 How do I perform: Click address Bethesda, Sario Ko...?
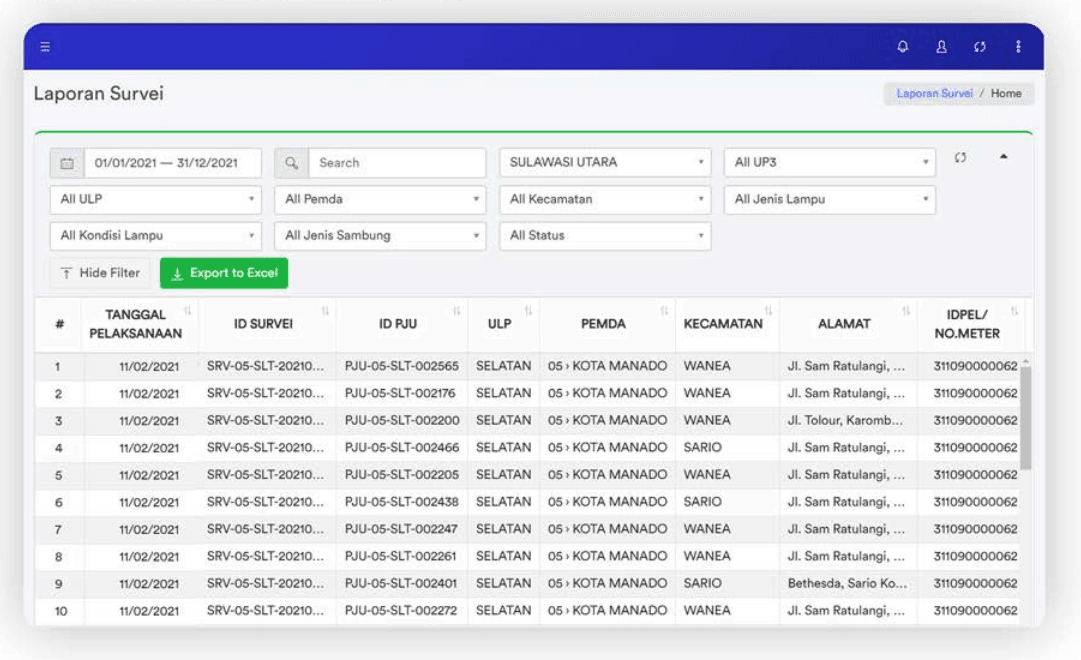point(847,583)
